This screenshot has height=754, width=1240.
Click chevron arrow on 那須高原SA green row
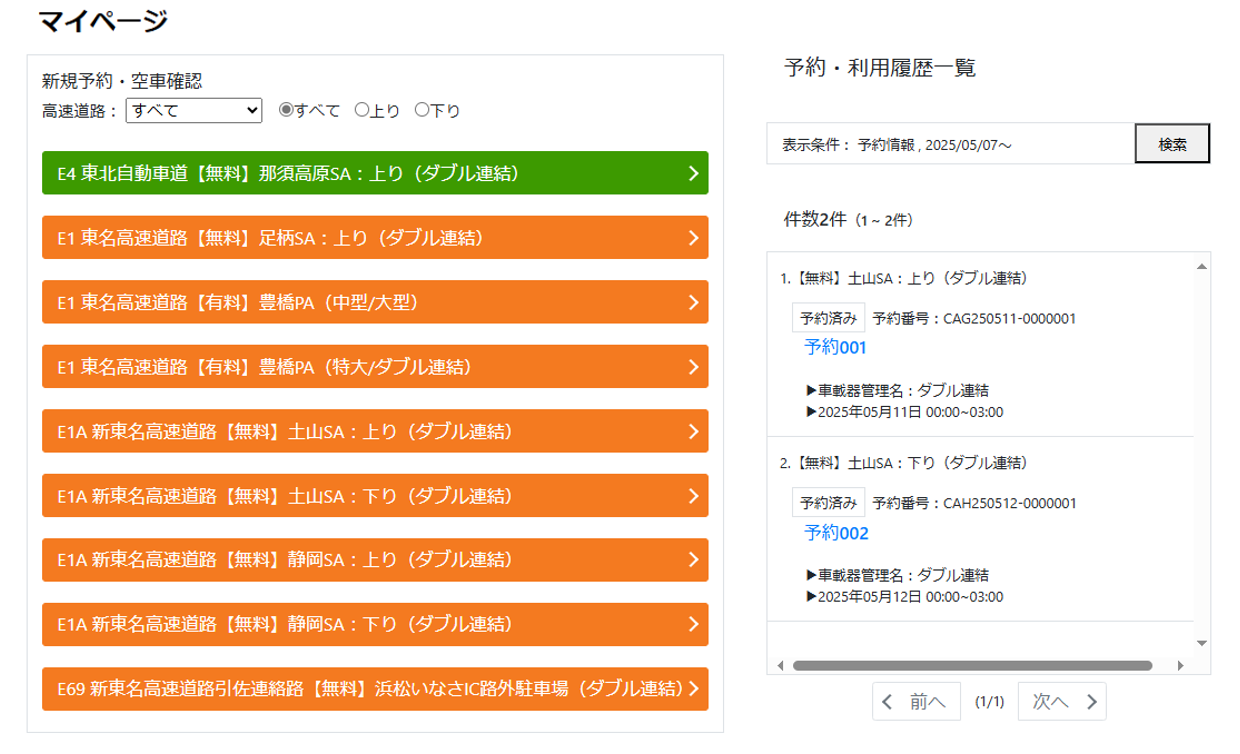point(694,173)
